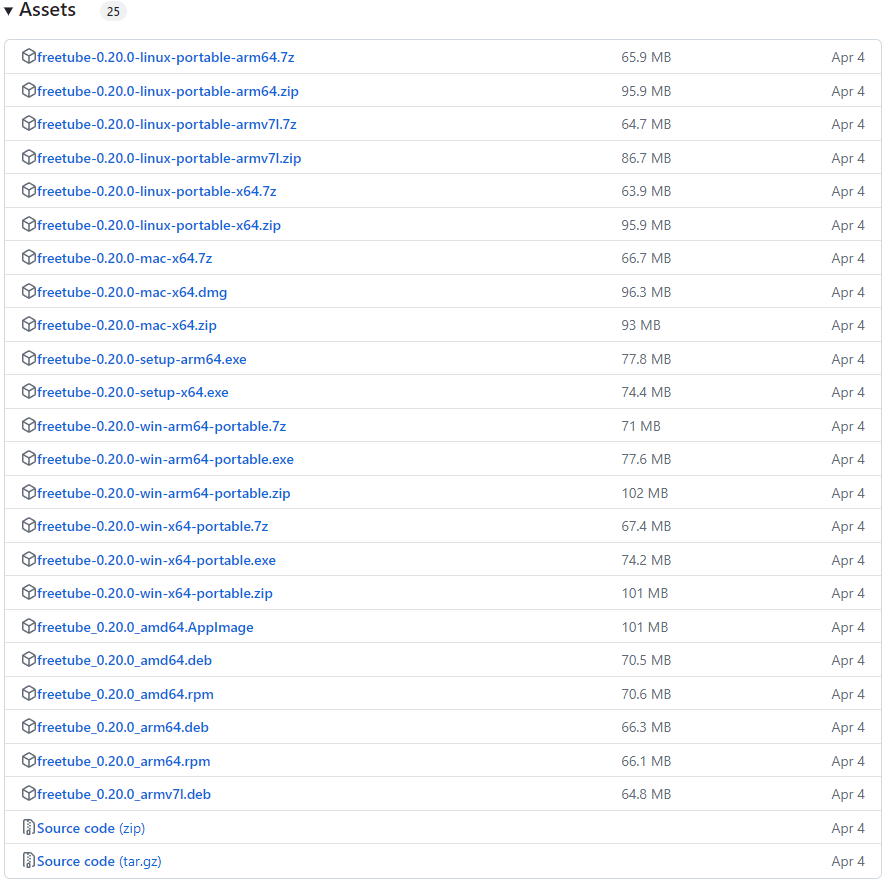Click package icon beside amd64.deb

click(x=28, y=659)
